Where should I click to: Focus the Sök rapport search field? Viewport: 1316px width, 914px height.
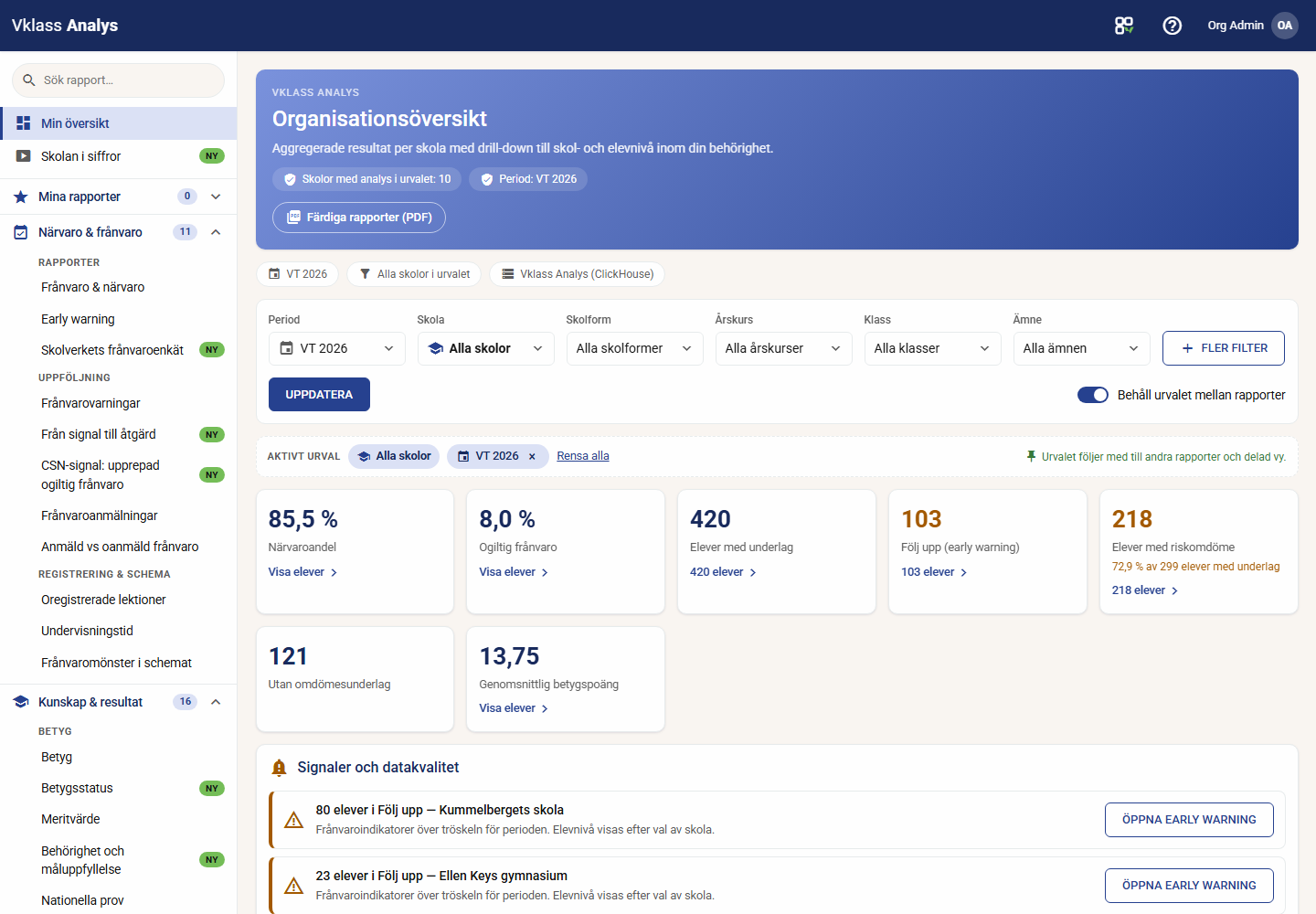click(x=118, y=80)
